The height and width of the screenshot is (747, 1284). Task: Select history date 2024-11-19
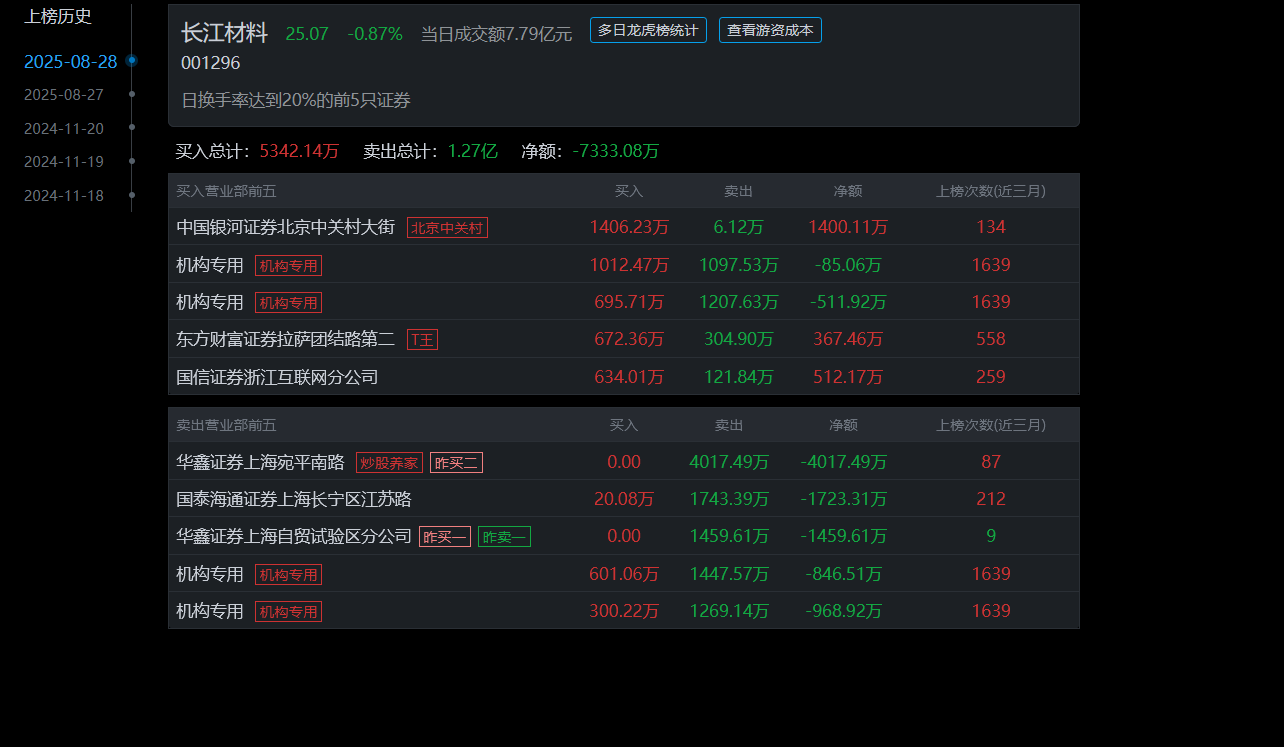pyautogui.click(x=64, y=162)
